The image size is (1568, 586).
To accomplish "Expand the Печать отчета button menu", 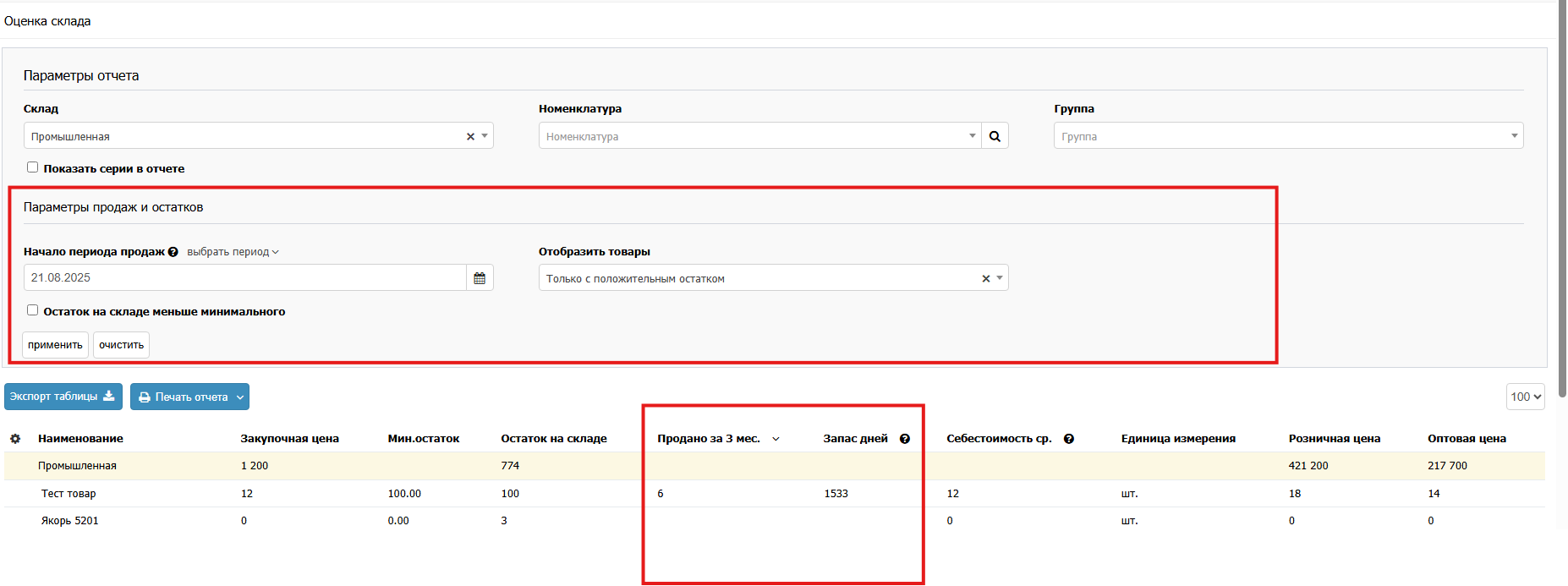I will pos(240,397).
